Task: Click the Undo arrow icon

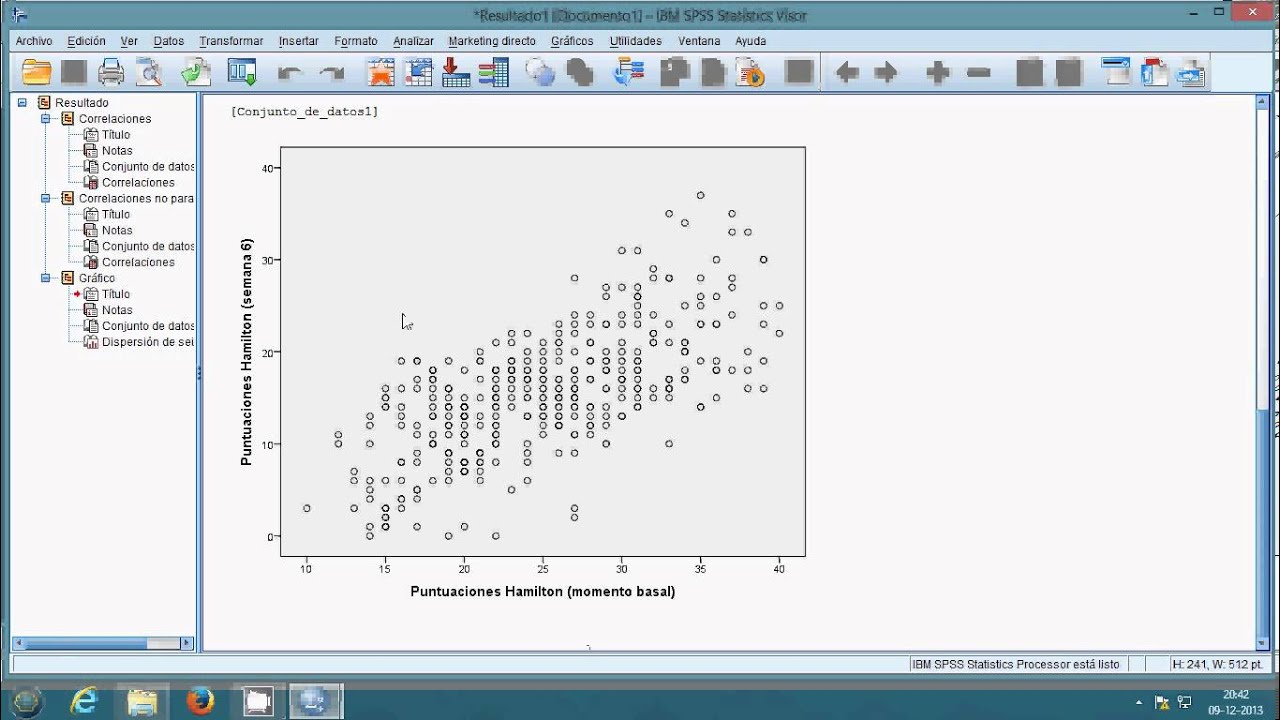Action: click(290, 73)
